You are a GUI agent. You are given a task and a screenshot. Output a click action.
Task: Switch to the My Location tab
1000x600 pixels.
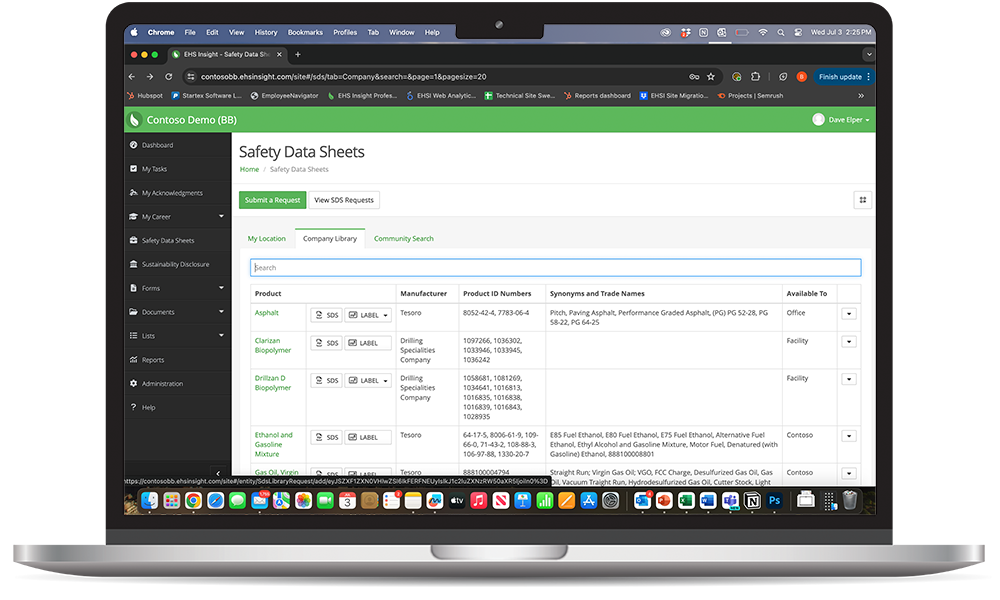pos(266,238)
